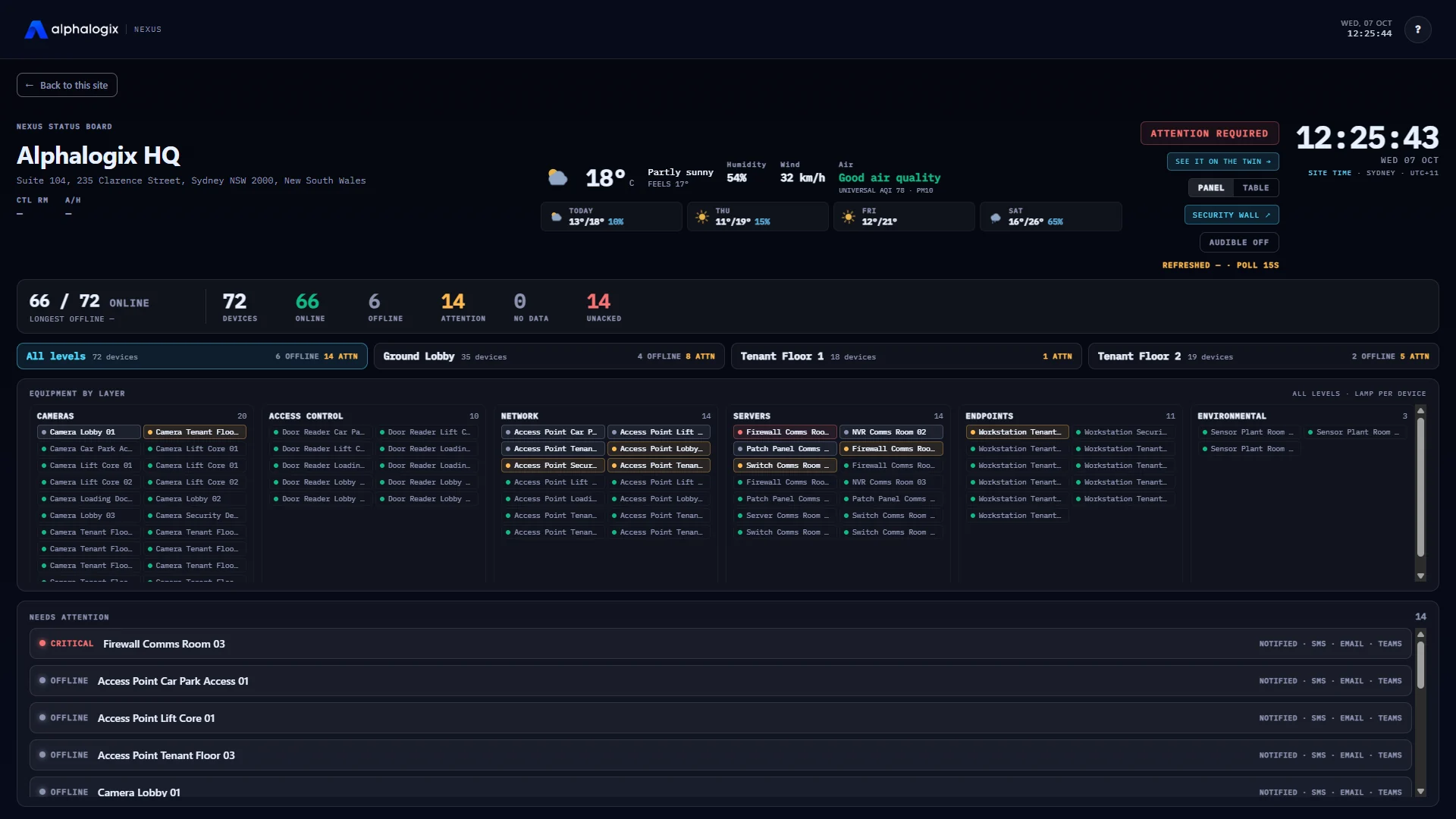Open offline Access Point Car Park Access 01 row

720,681
